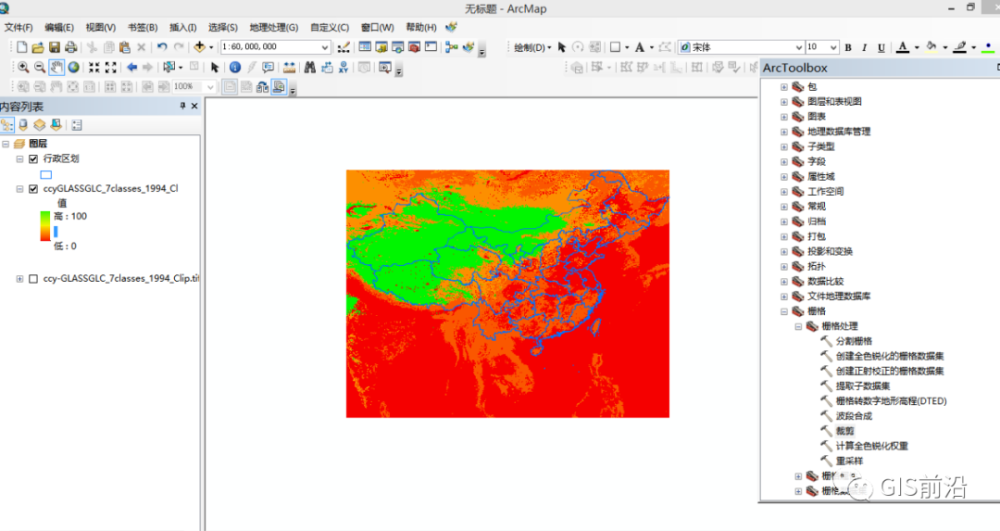Open the 裁剪 clip tool

point(845,431)
